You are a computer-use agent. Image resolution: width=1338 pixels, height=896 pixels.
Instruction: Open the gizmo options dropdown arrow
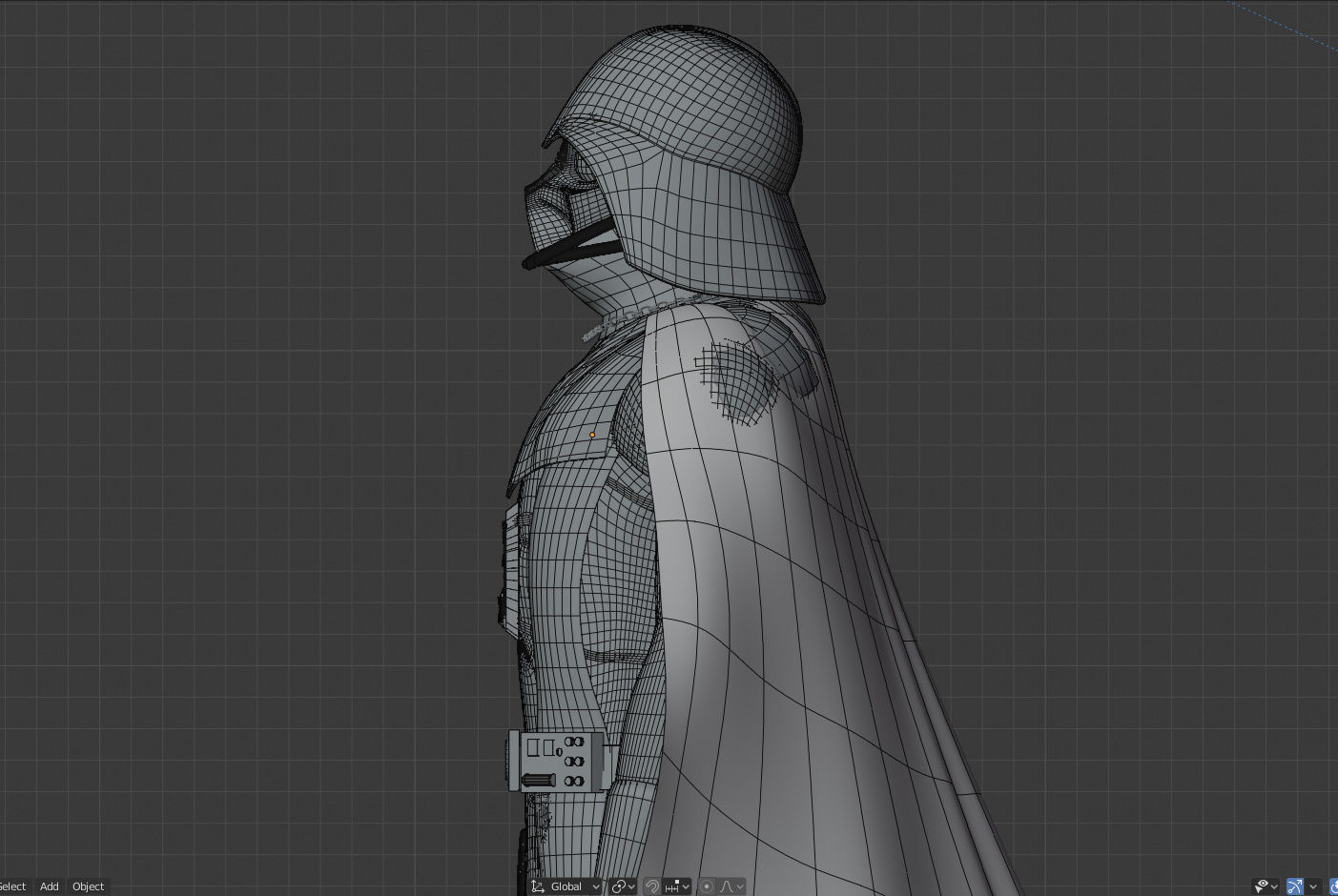coord(1313,886)
